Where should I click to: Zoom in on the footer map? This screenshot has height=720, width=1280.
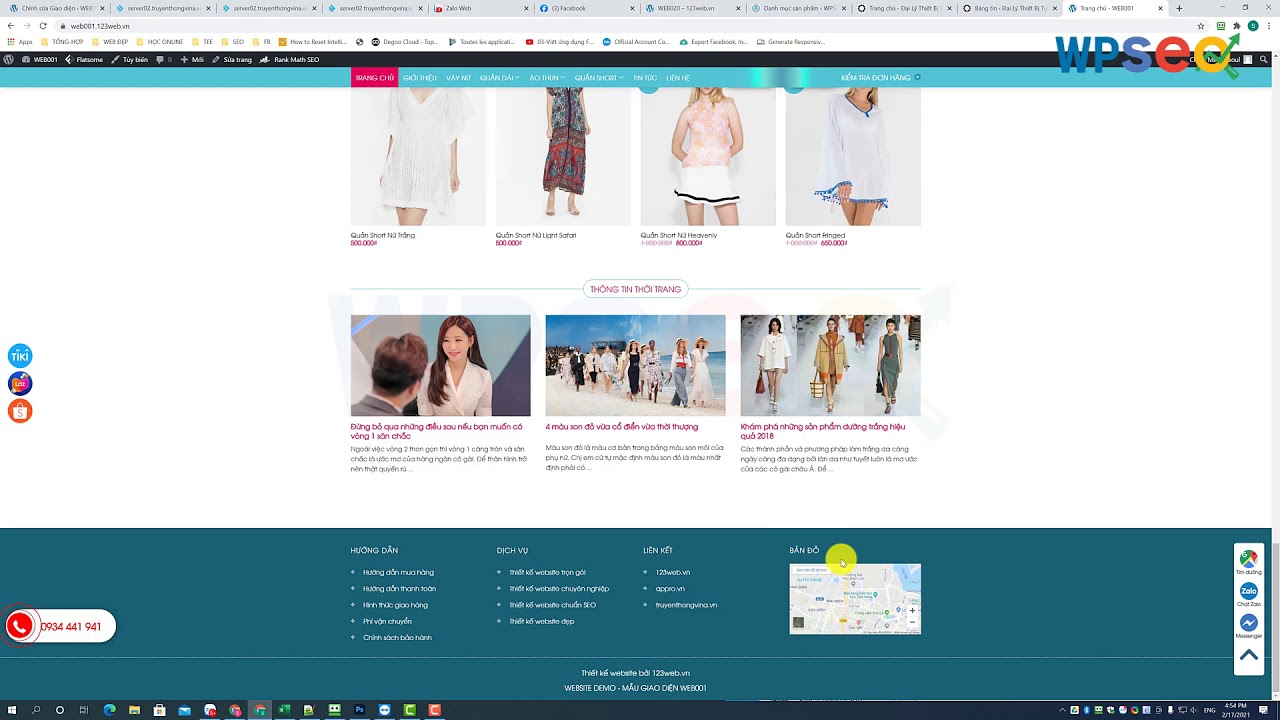912,610
